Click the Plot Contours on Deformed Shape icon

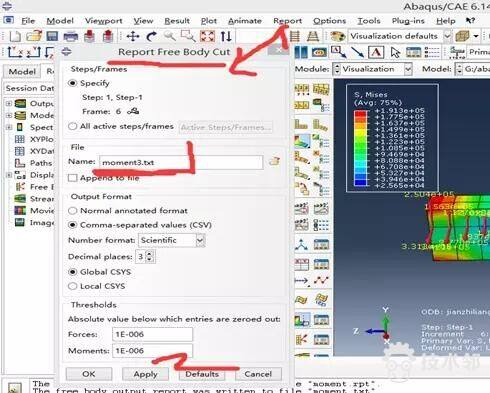click(302, 141)
